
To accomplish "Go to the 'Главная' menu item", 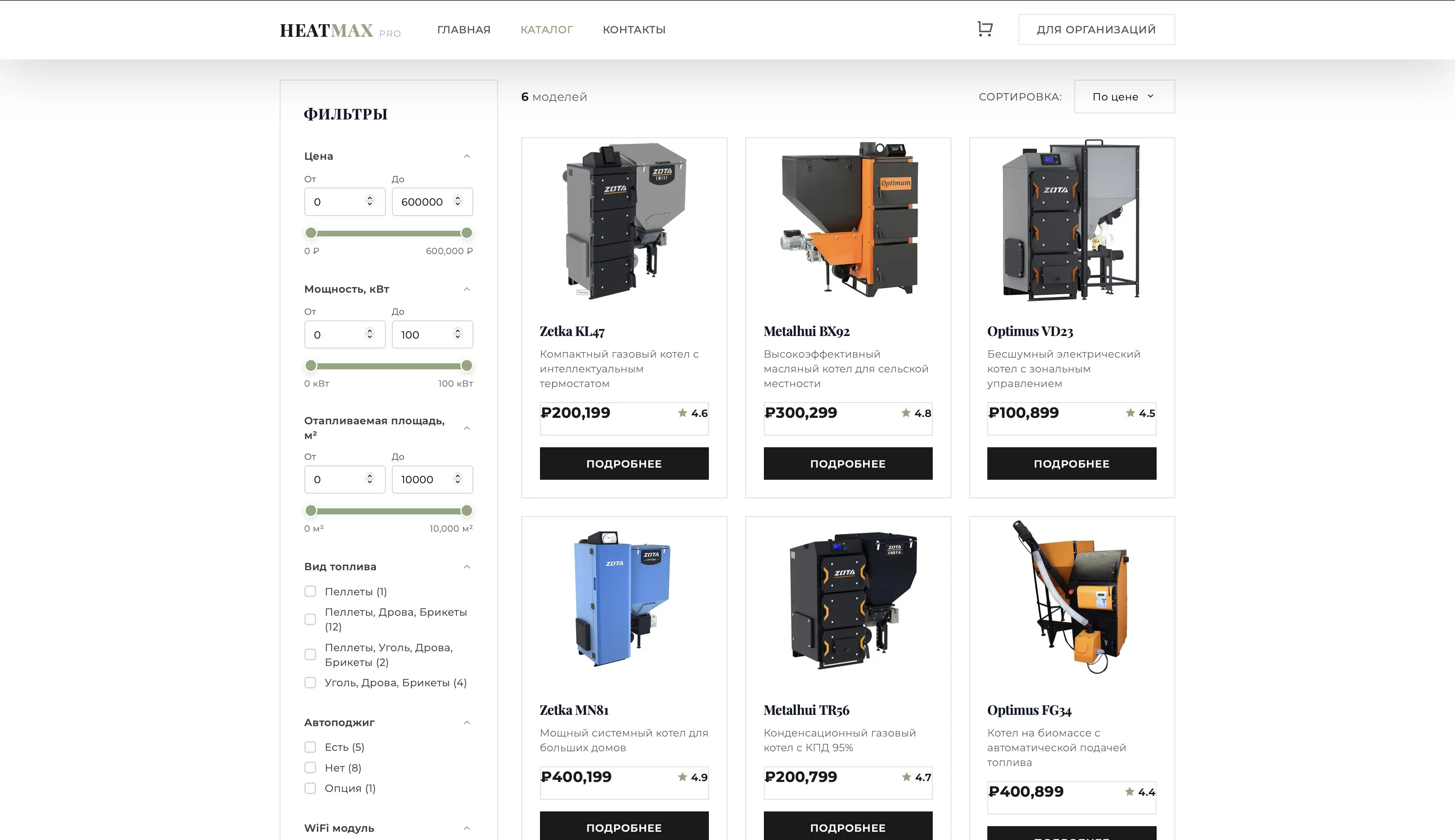I will coord(463,29).
